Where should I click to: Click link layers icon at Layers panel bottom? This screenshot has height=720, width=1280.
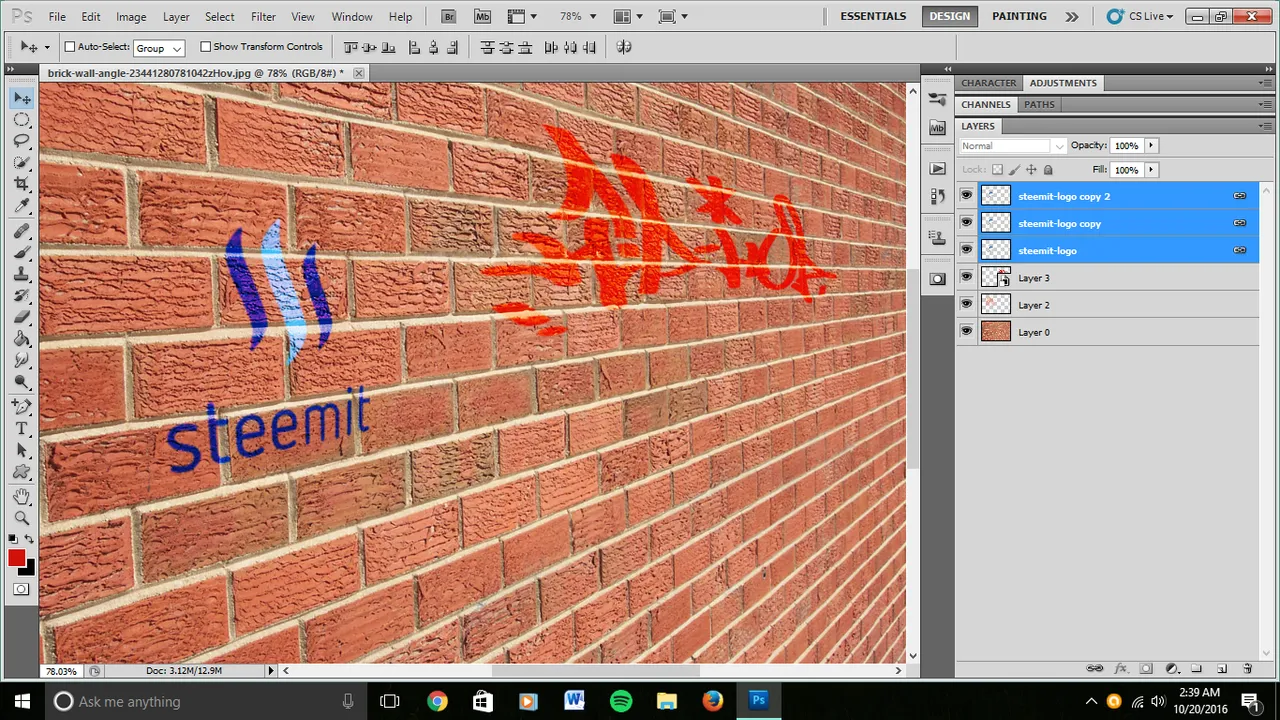click(1095, 669)
